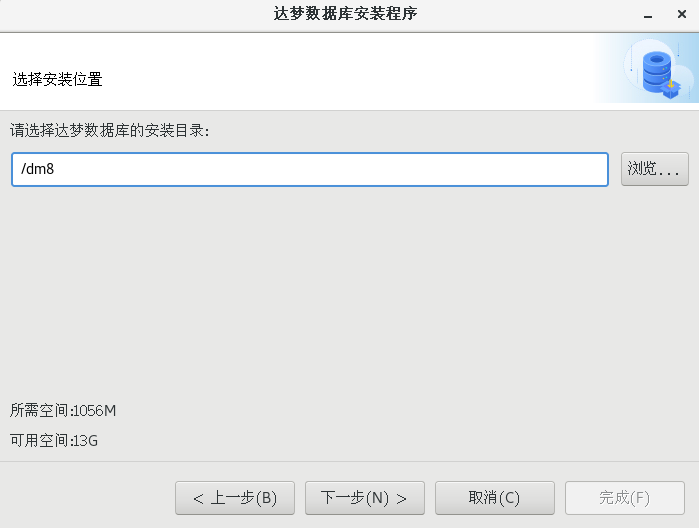Click the database installer logo image
The width and height of the screenshot is (699, 528).
tap(661, 70)
